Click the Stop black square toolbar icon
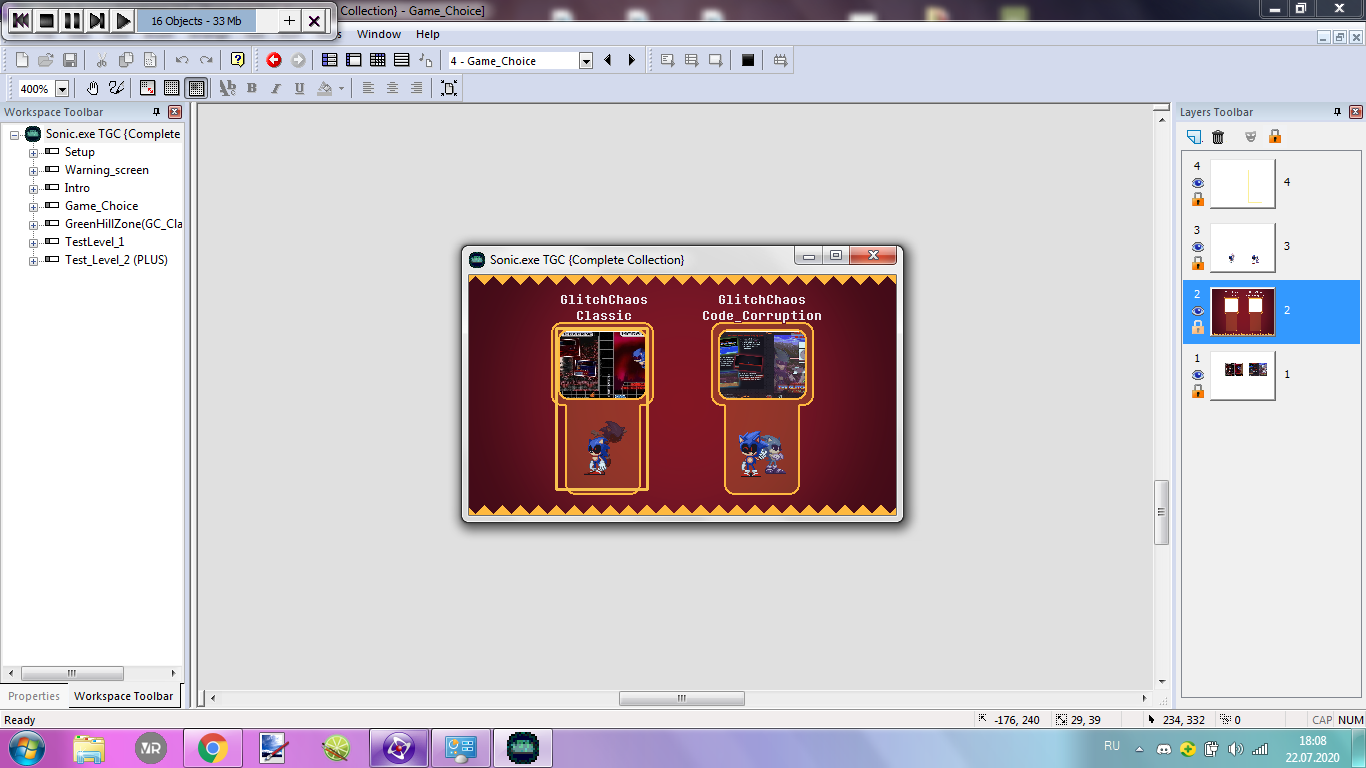This screenshot has height=768, width=1366. (x=748, y=60)
